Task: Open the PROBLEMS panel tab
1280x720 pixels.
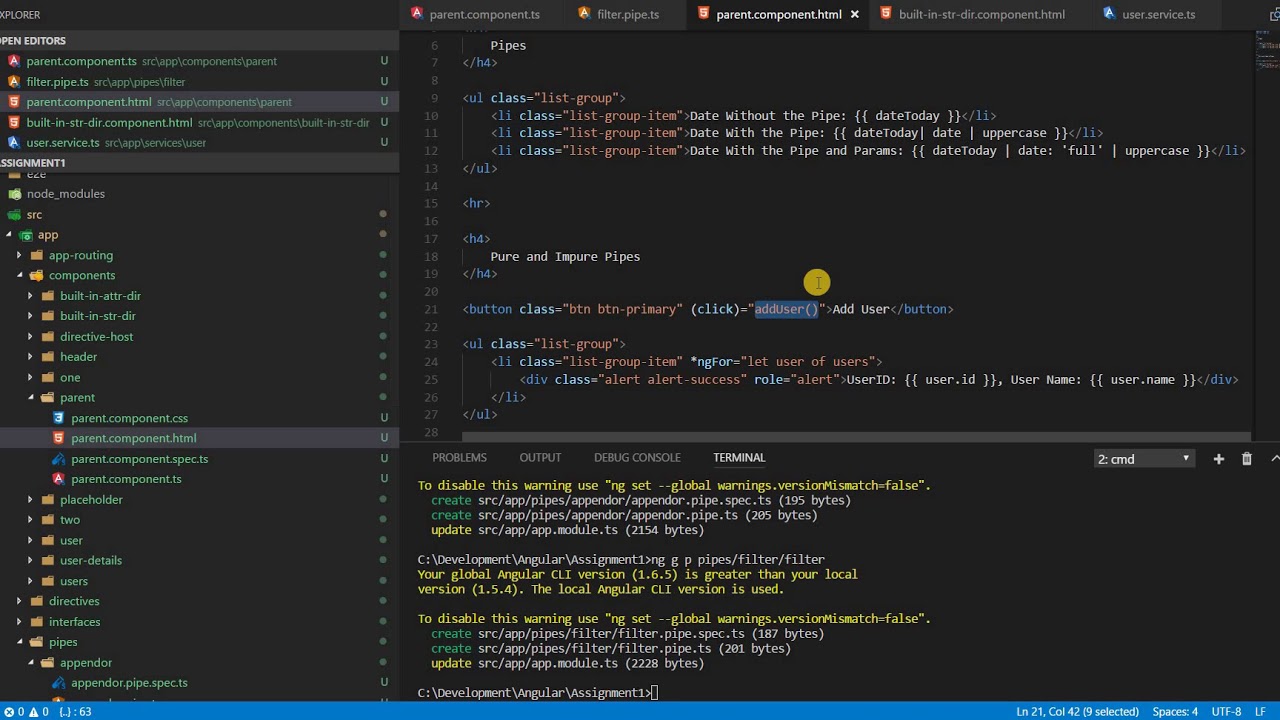Action: tap(459, 457)
